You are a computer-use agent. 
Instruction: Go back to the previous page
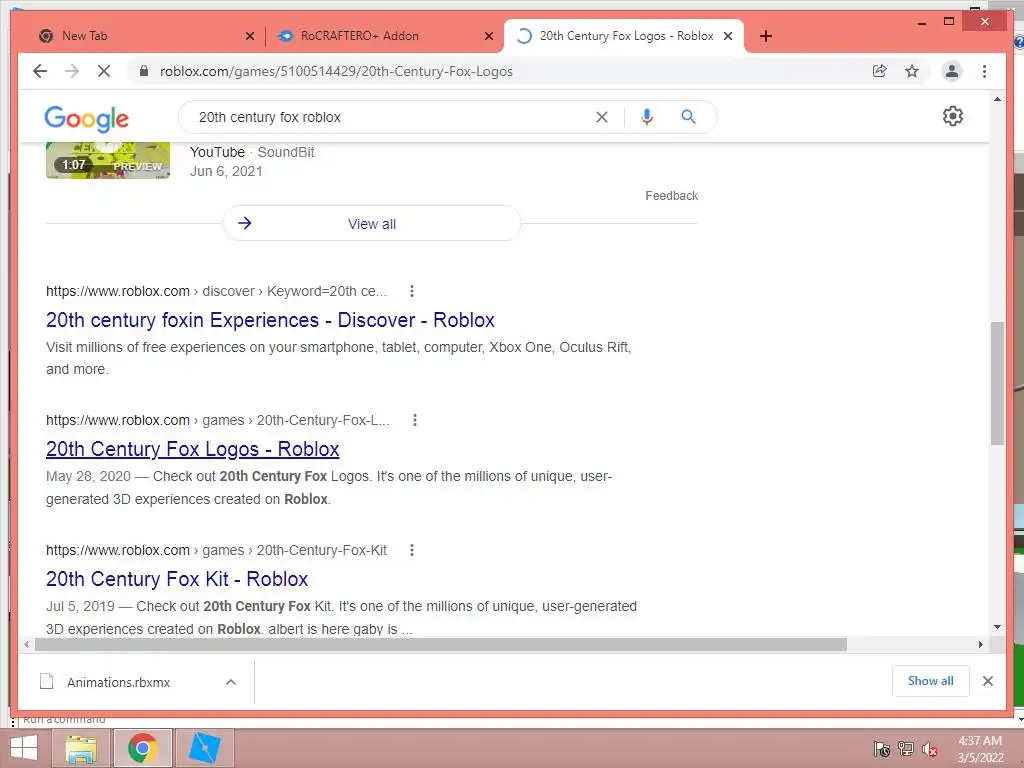pyautogui.click(x=40, y=71)
